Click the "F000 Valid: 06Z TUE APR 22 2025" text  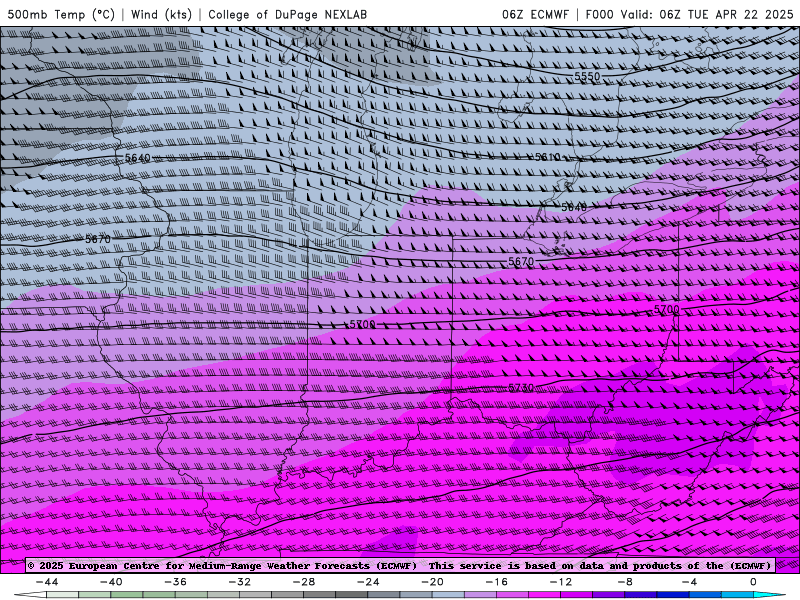[x=689, y=14]
